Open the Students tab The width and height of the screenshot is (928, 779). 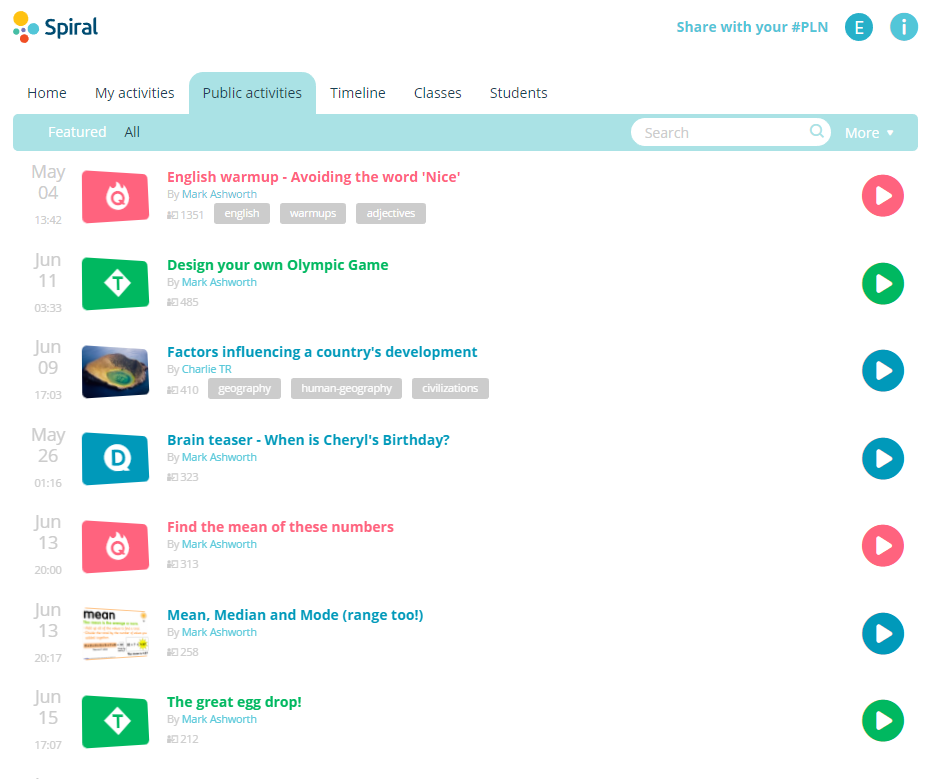518,93
